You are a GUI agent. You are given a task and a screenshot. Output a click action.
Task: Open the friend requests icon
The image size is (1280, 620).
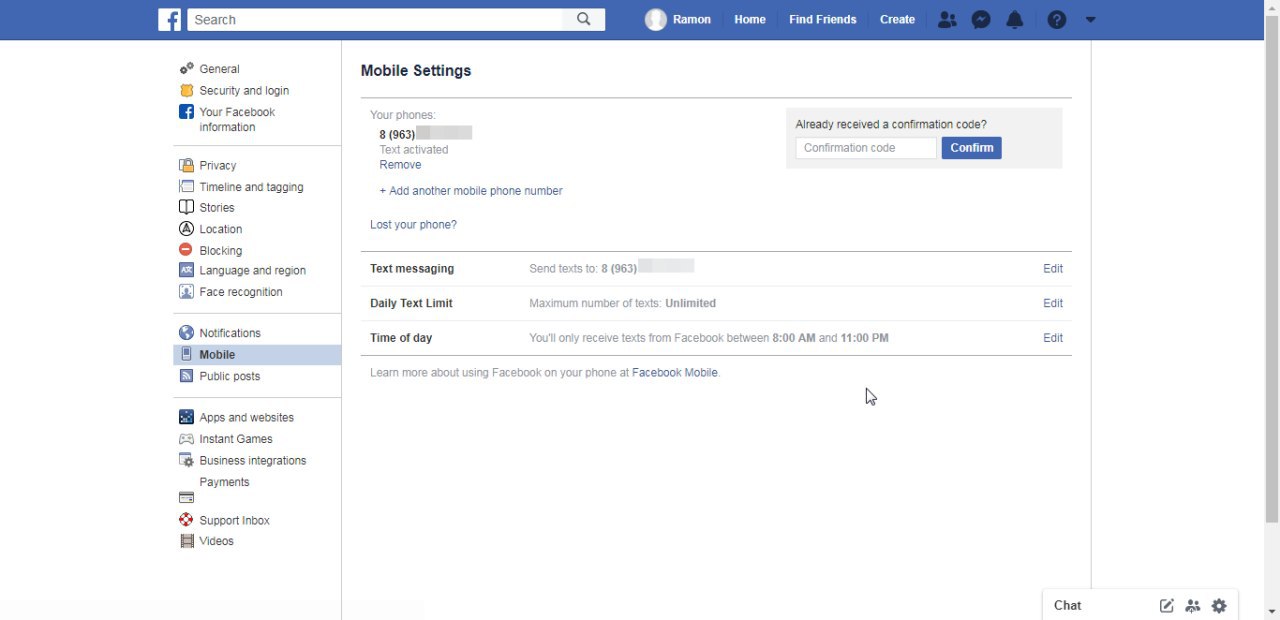[x=947, y=20]
